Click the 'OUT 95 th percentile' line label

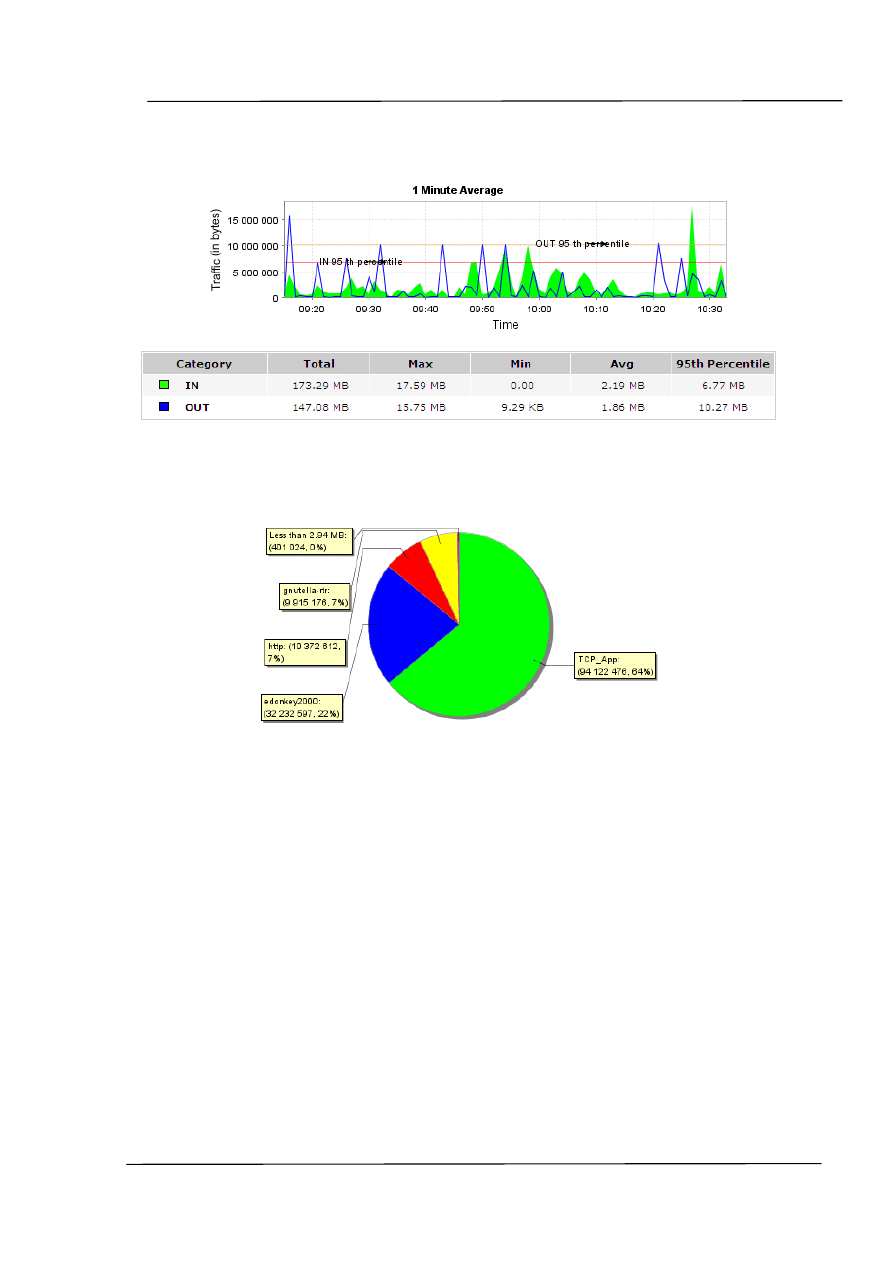pyautogui.click(x=582, y=243)
